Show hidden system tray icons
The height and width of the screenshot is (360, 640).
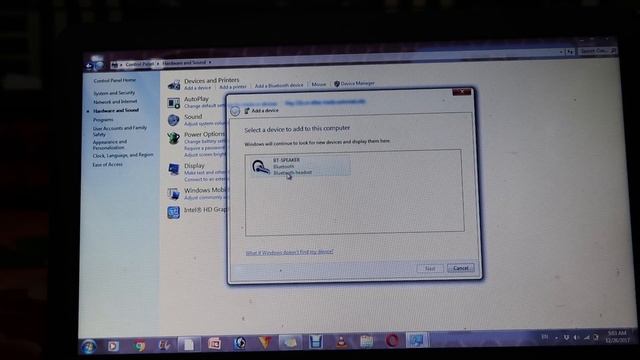556,338
